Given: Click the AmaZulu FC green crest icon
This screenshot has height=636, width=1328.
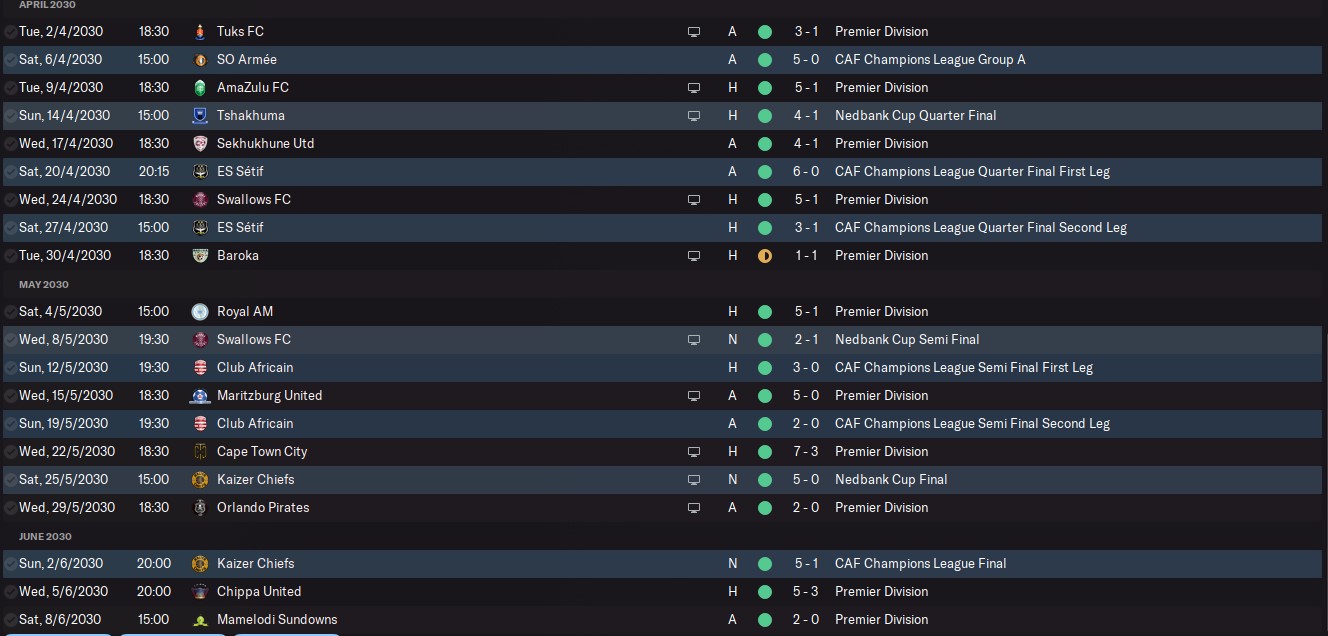Looking at the screenshot, I should point(200,87).
